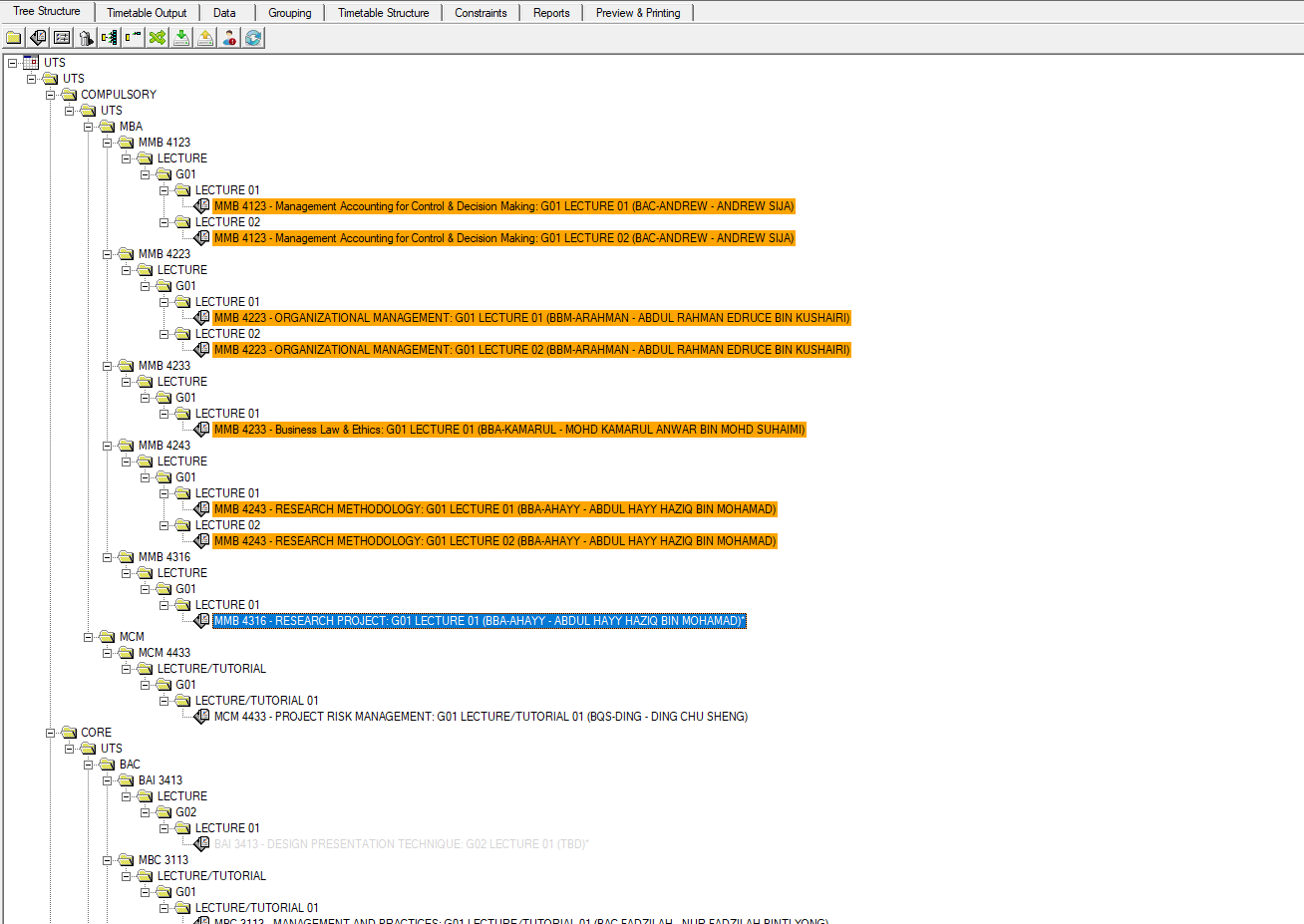Click the expand tree nodes toolbar icon

click(x=110, y=38)
